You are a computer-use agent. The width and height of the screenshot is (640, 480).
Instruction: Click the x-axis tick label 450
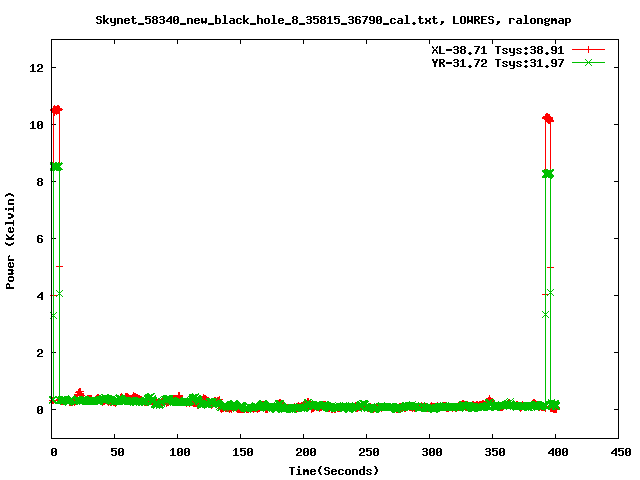coord(618,452)
